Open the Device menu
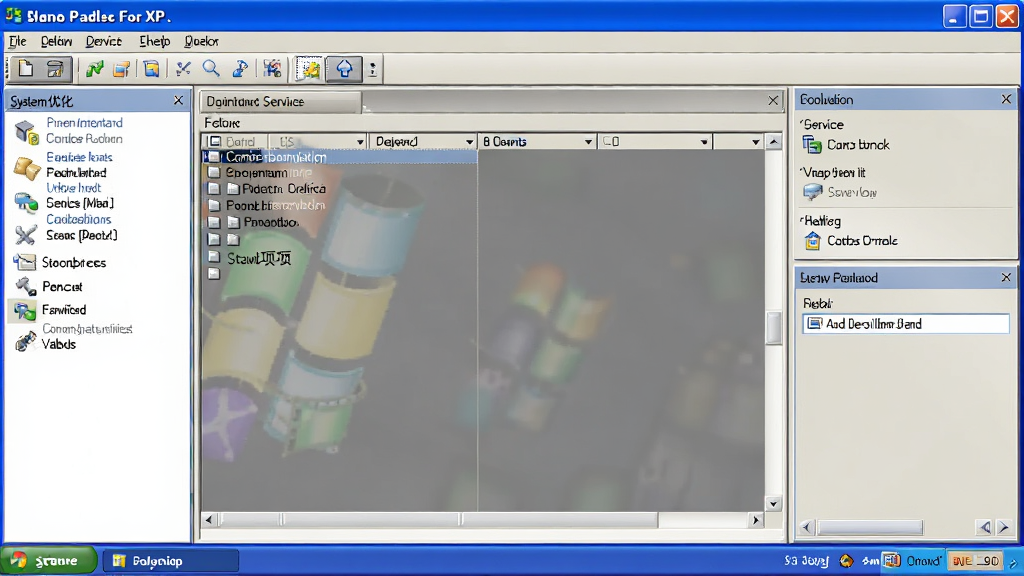Image resolution: width=1024 pixels, height=576 pixels. 103,41
